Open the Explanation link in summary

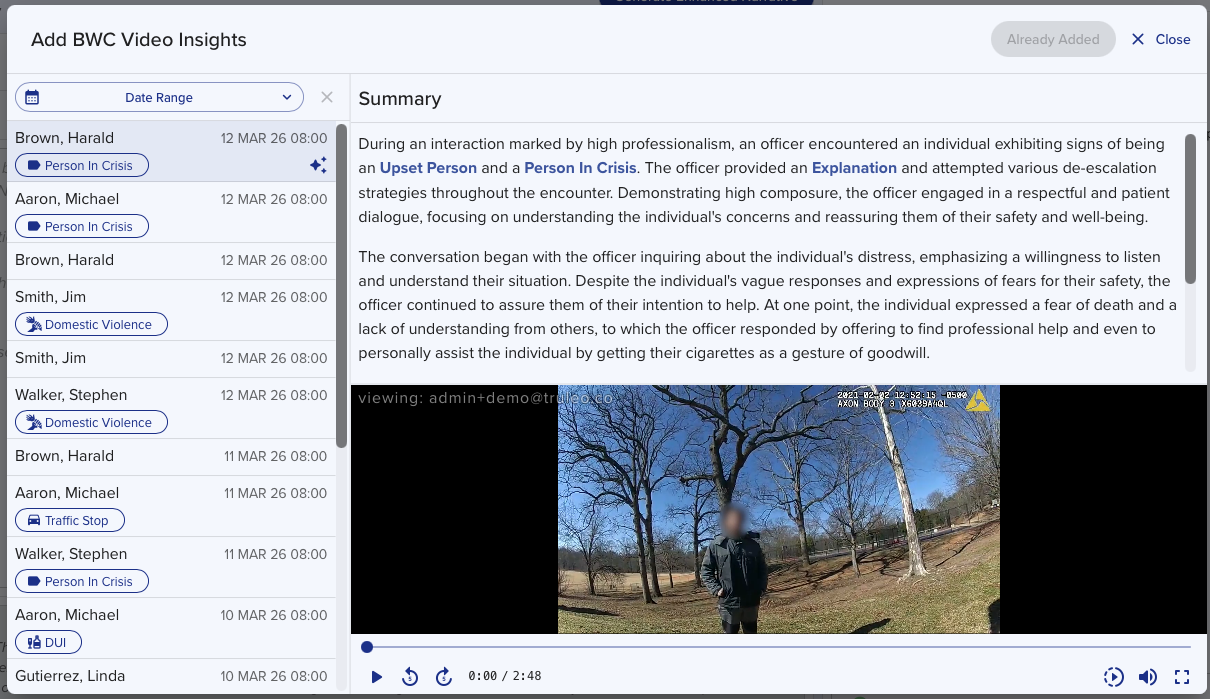pos(854,168)
